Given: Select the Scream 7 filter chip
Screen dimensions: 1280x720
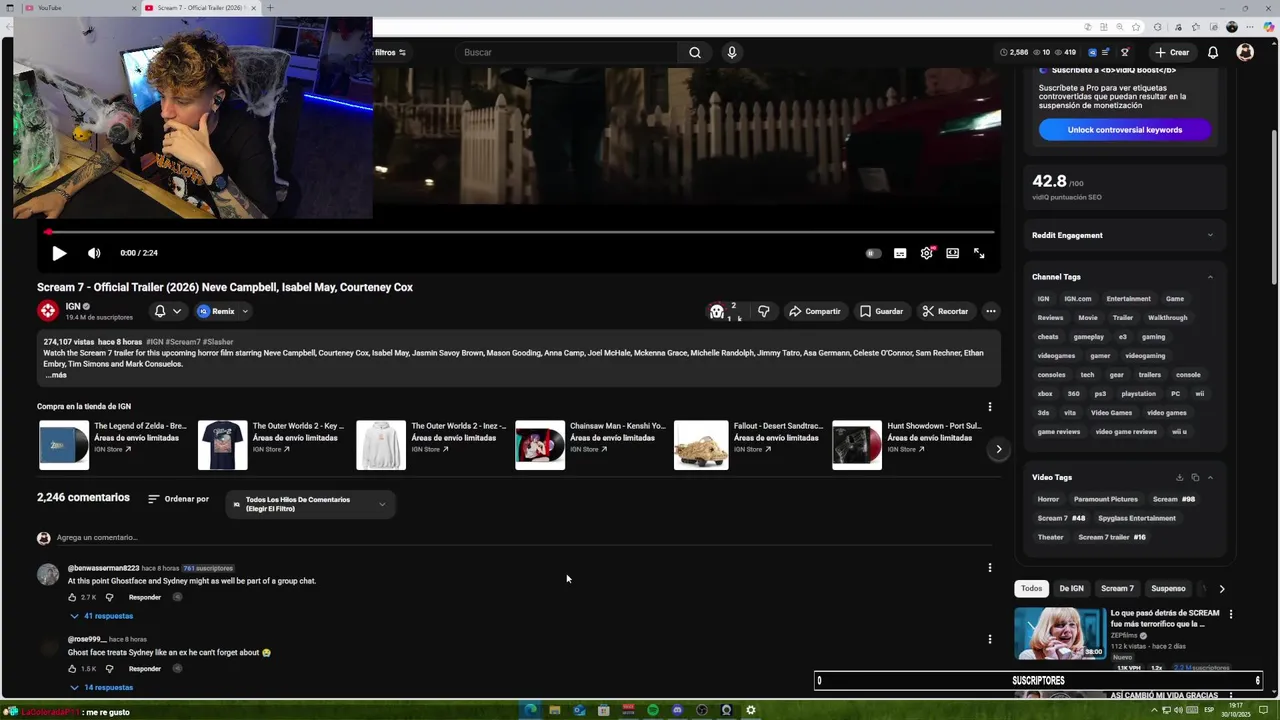Looking at the screenshot, I should pos(1117,589).
